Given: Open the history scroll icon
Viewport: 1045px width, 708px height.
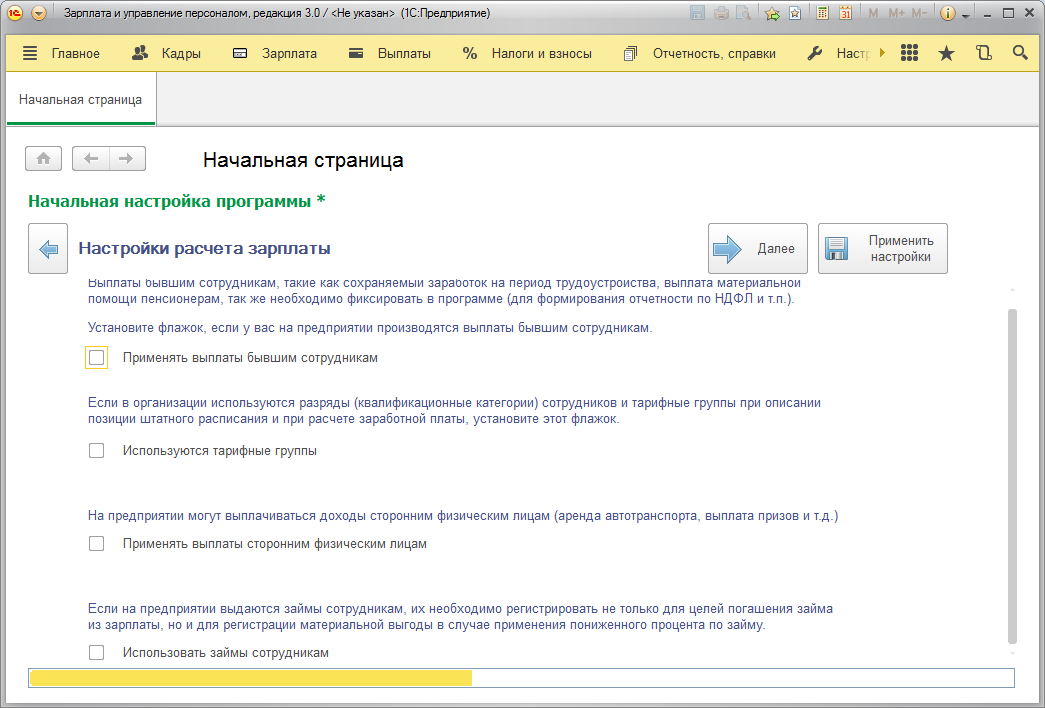Looking at the screenshot, I should click(x=983, y=53).
